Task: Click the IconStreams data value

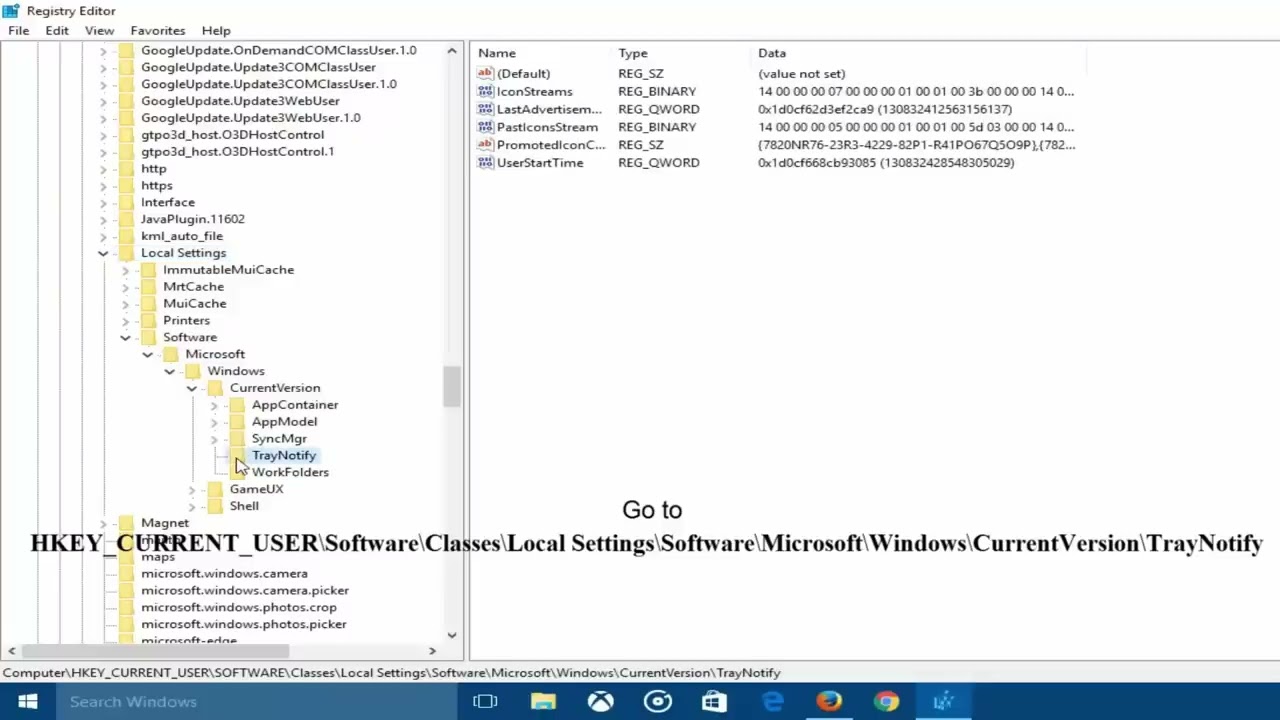Action: click(x=916, y=91)
